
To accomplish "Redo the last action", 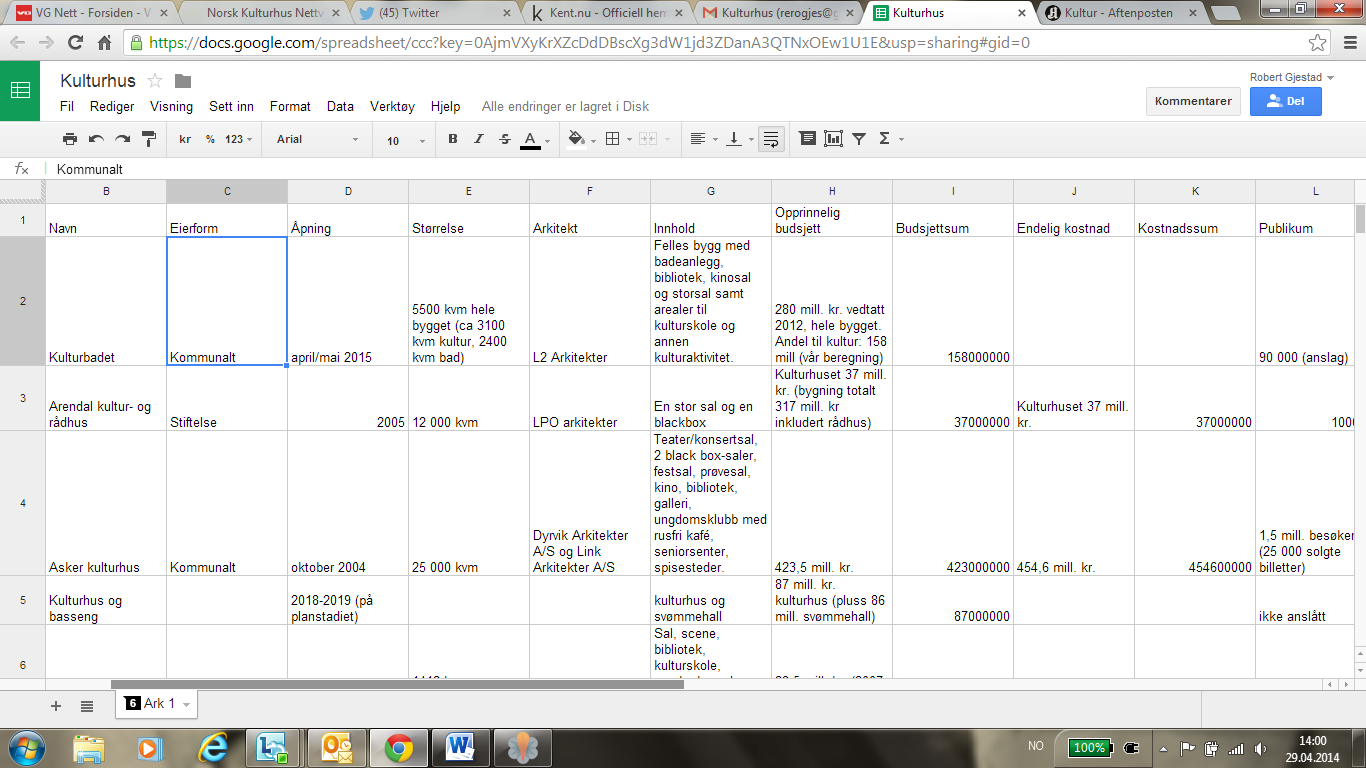I will click(x=122, y=139).
